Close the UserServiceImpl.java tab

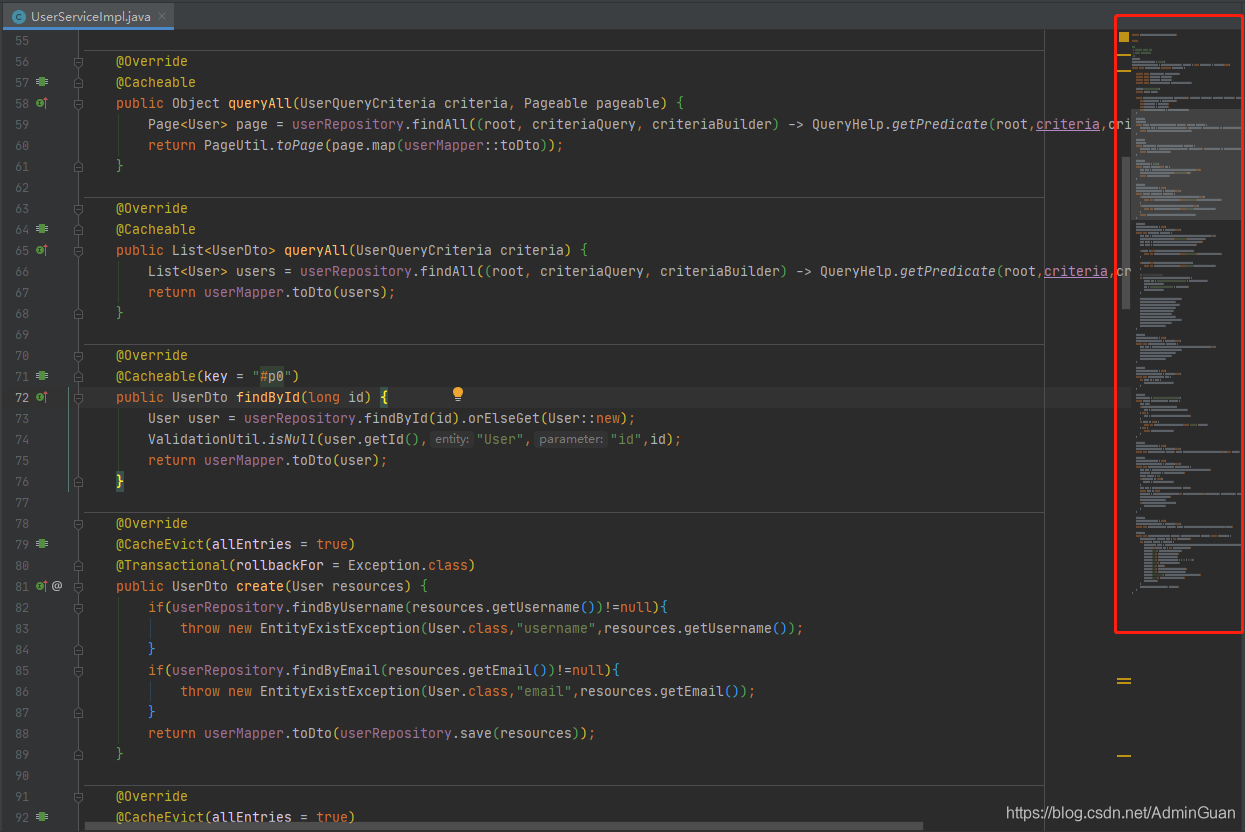pyautogui.click(x=162, y=17)
